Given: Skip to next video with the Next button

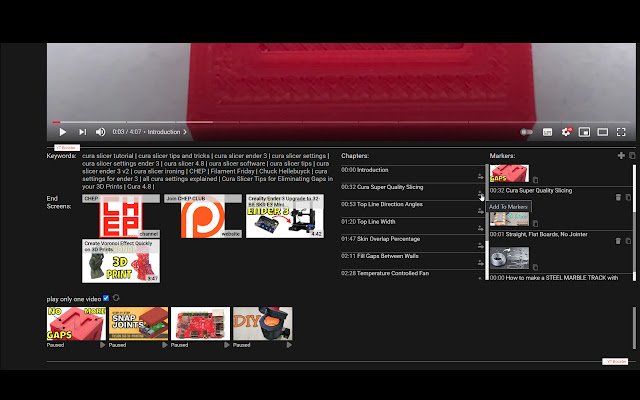Looking at the screenshot, I should click(82, 132).
